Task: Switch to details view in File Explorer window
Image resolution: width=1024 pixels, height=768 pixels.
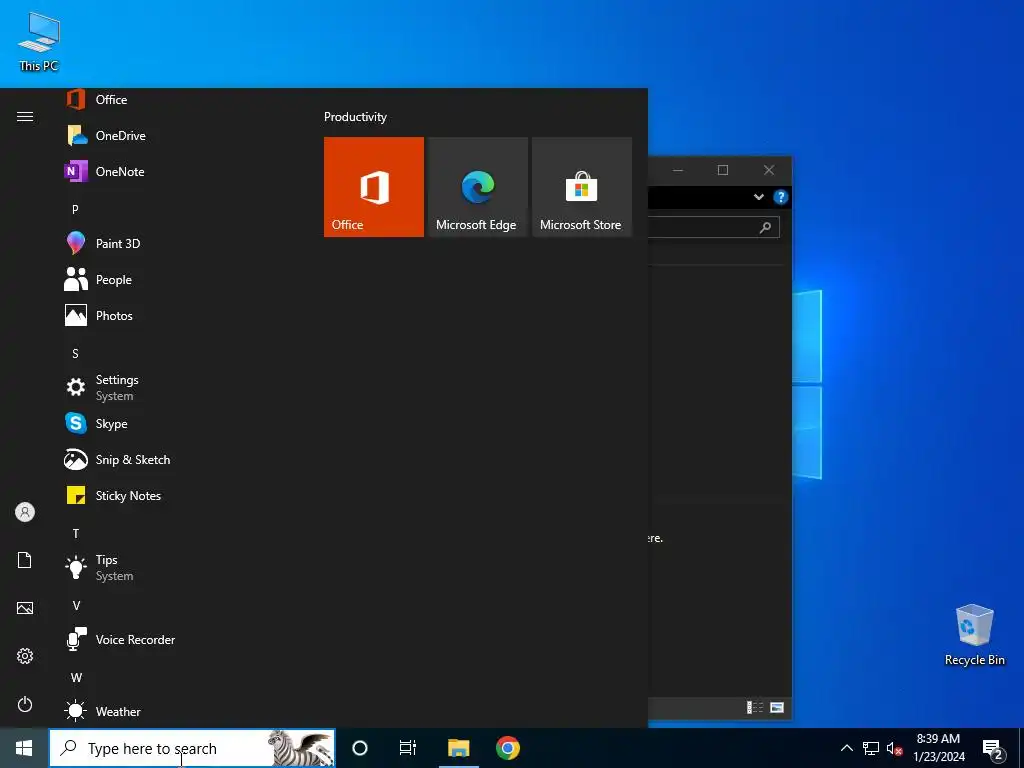Action: tap(755, 707)
